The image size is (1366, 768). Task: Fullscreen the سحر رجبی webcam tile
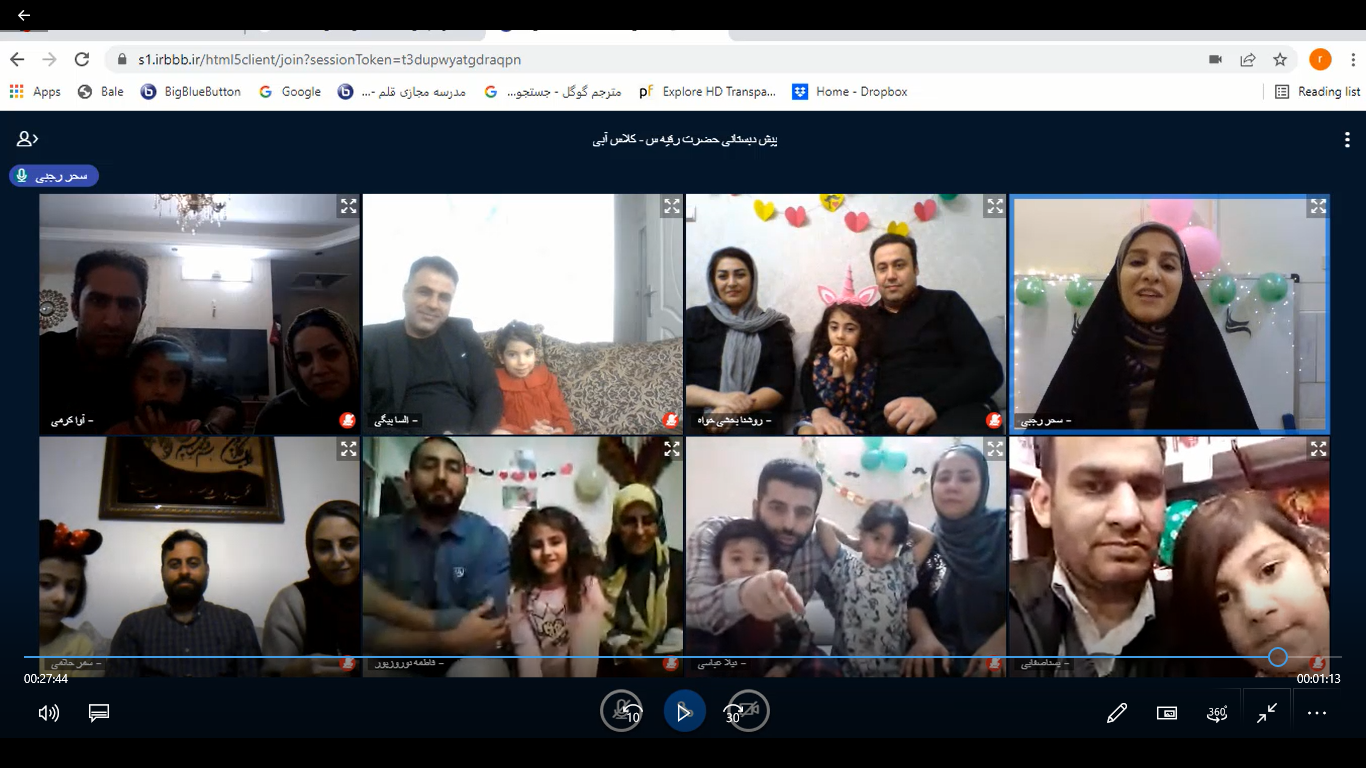[1318, 207]
